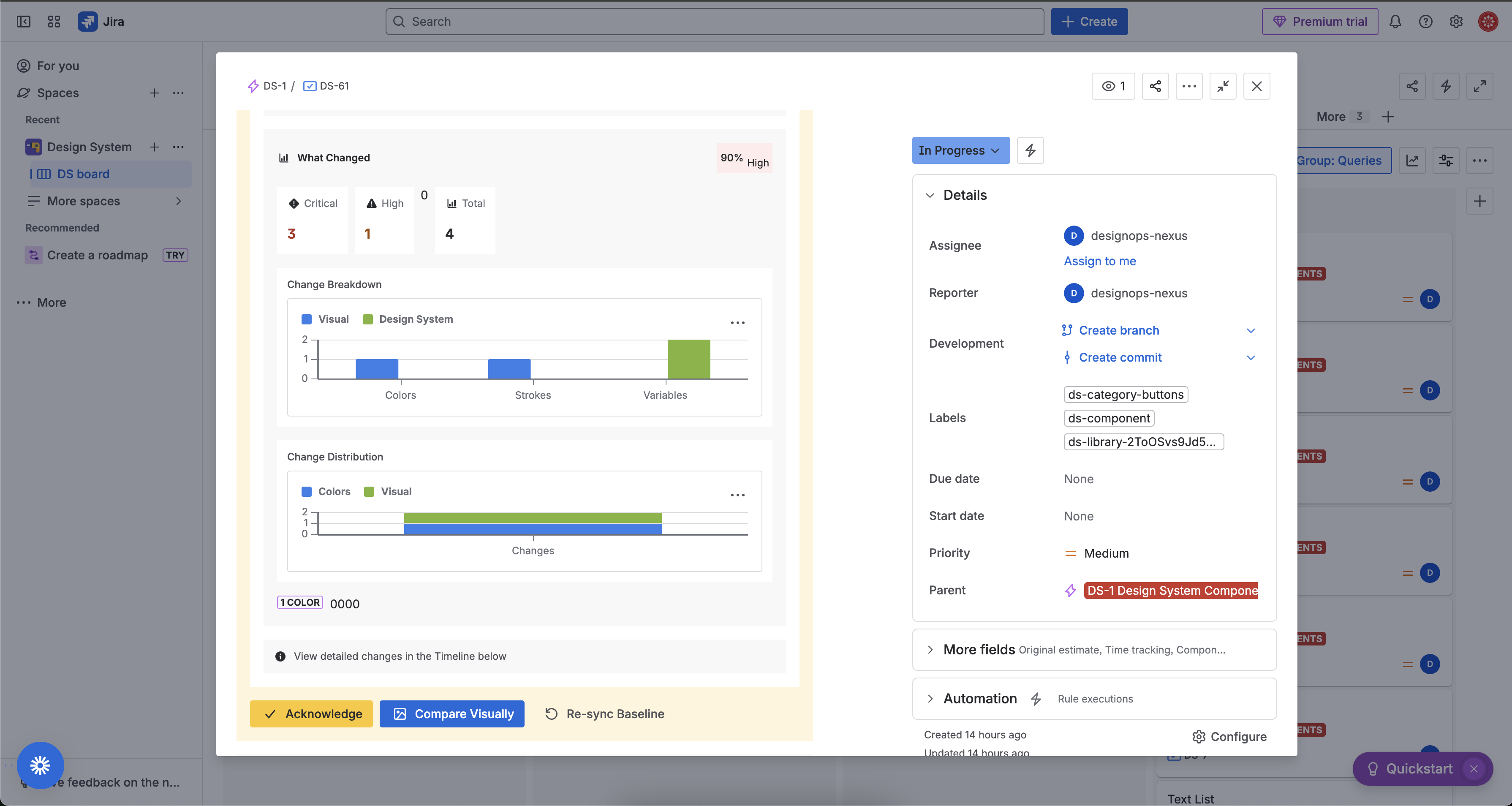The image size is (1512, 806).
Task: Select For you in sidebar
Action: [x=57, y=66]
